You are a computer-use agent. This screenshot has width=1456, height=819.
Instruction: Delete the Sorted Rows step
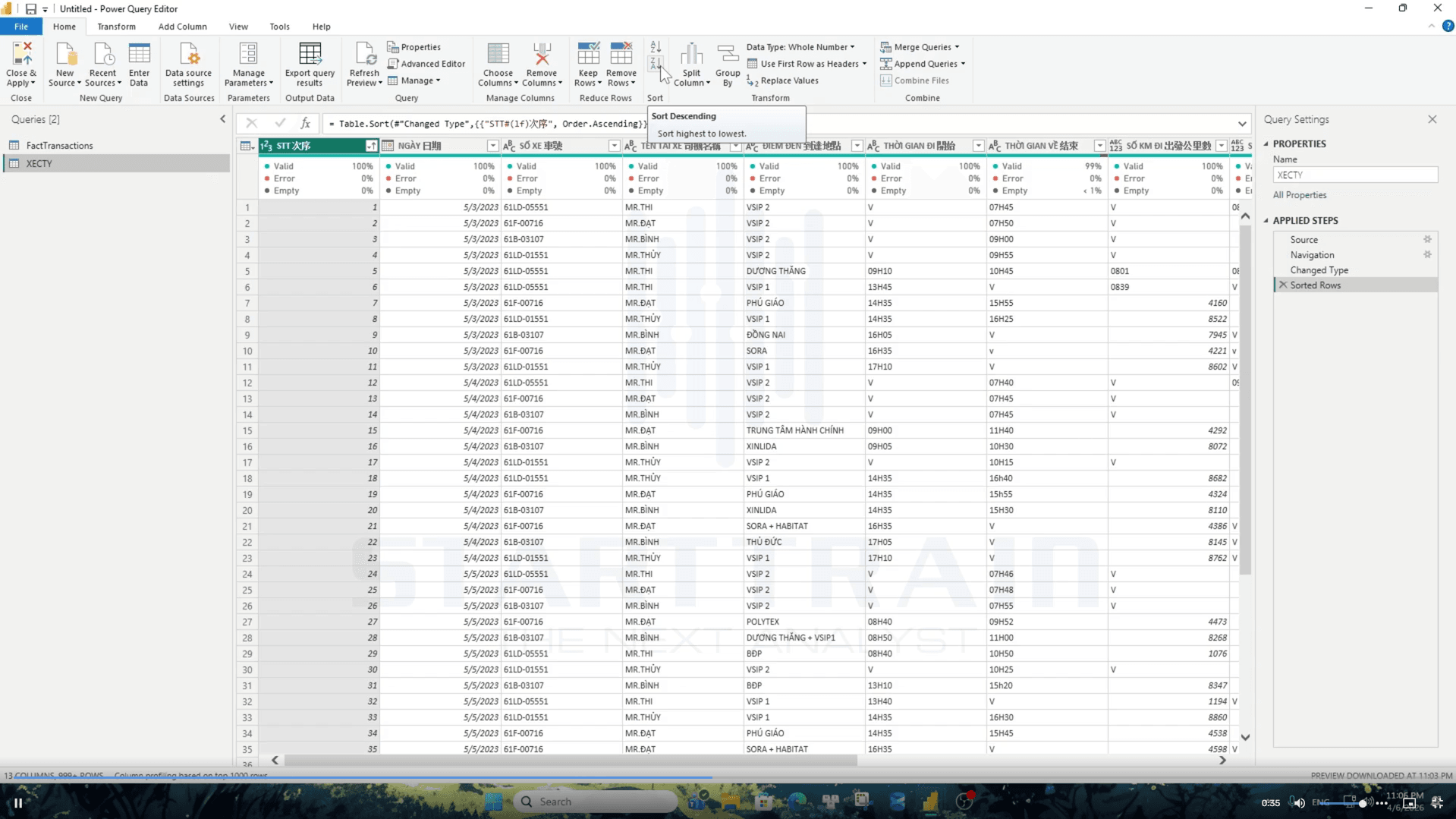click(1283, 285)
